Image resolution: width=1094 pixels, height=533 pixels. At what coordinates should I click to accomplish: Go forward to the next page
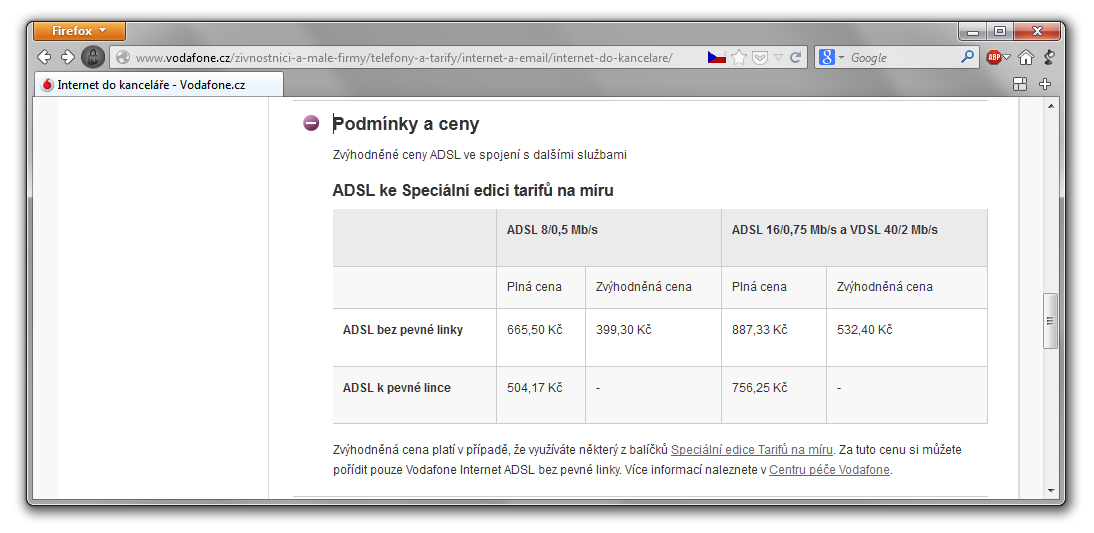pyautogui.click(x=67, y=57)
